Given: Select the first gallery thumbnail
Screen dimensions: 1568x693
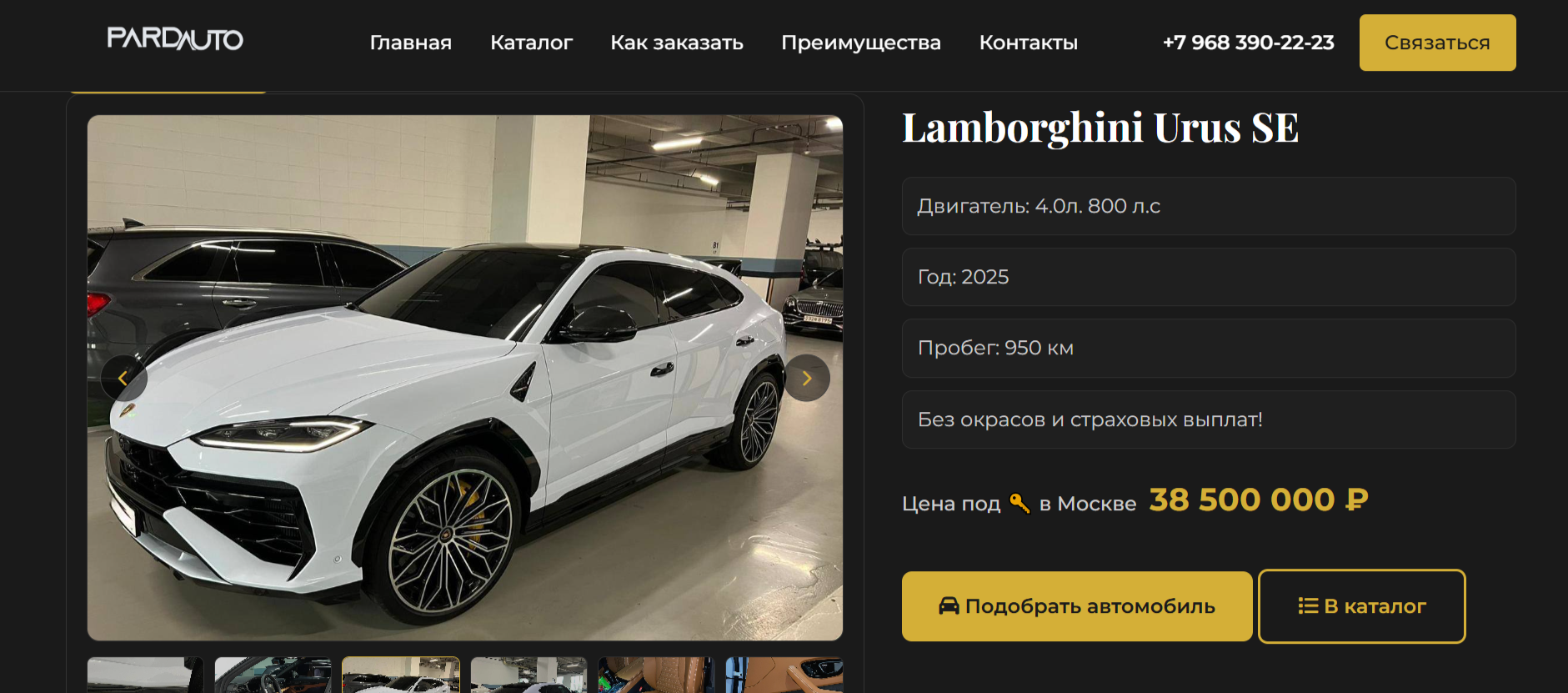Looking at the screenshot, I should click(146, 675).
